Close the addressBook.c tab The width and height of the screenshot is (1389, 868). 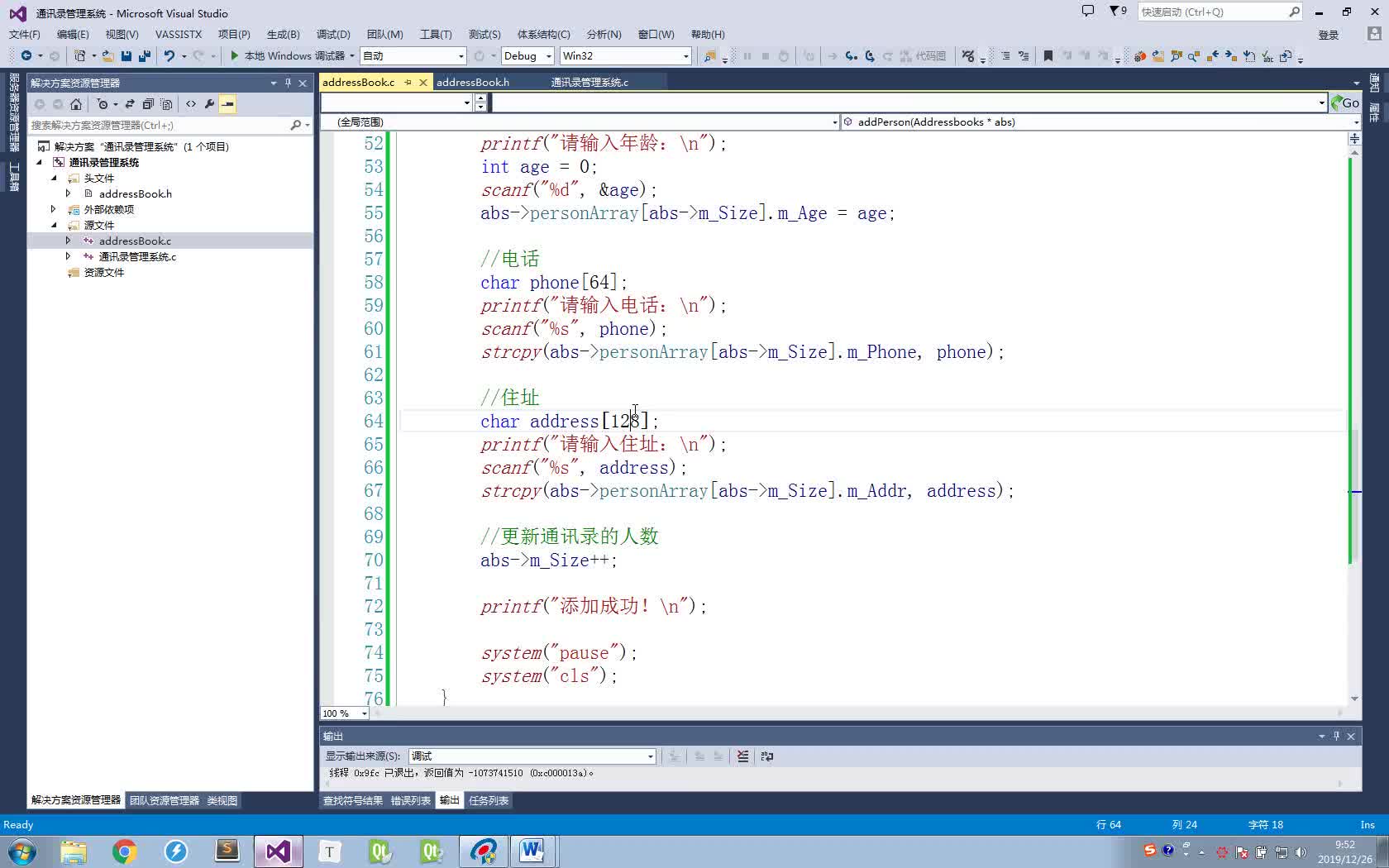coord(423,82)
